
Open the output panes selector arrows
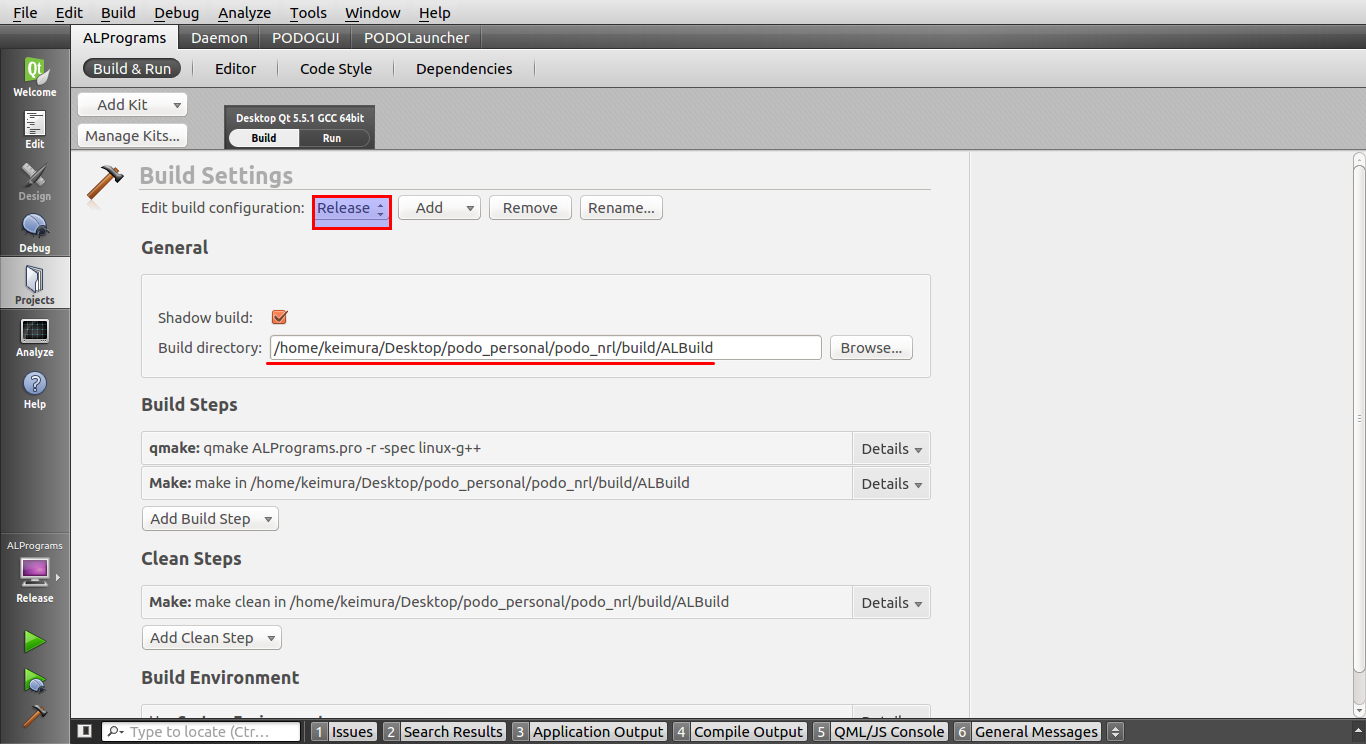[1116, 732]
